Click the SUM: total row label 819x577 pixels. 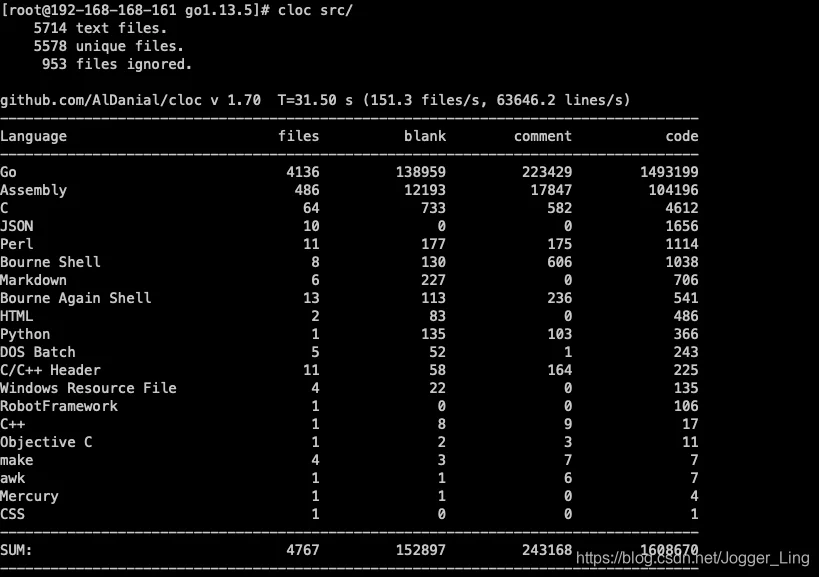17,550
